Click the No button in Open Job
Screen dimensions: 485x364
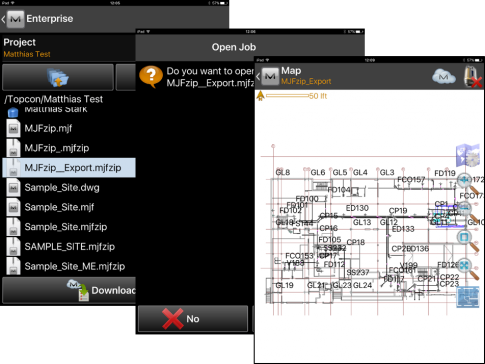[x=193, y=319]
